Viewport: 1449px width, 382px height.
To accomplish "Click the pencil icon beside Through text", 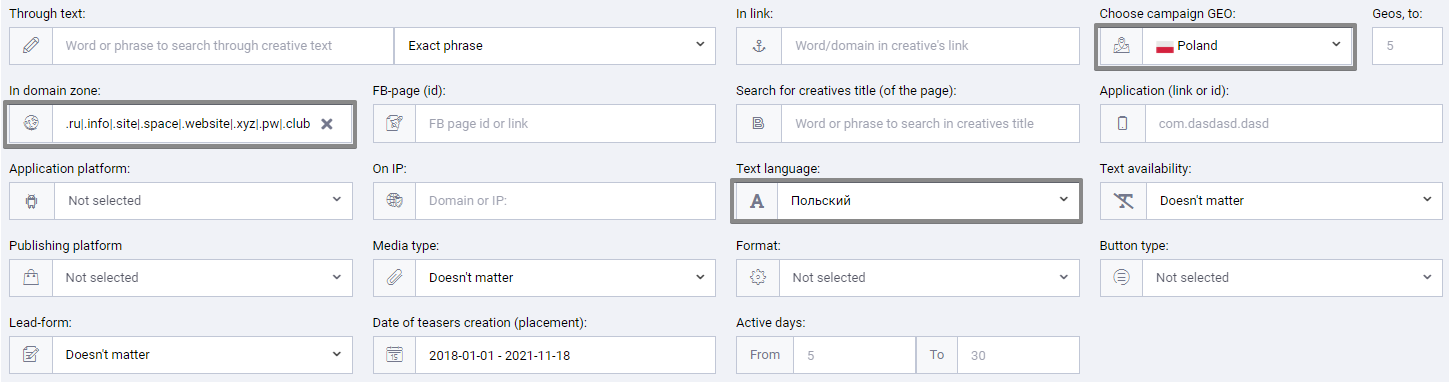I will click(31, 46).
